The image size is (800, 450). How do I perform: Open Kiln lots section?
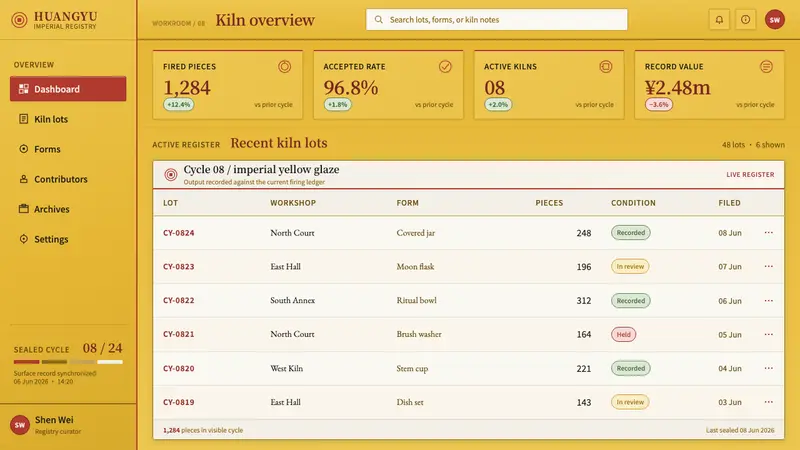(68, 119)
